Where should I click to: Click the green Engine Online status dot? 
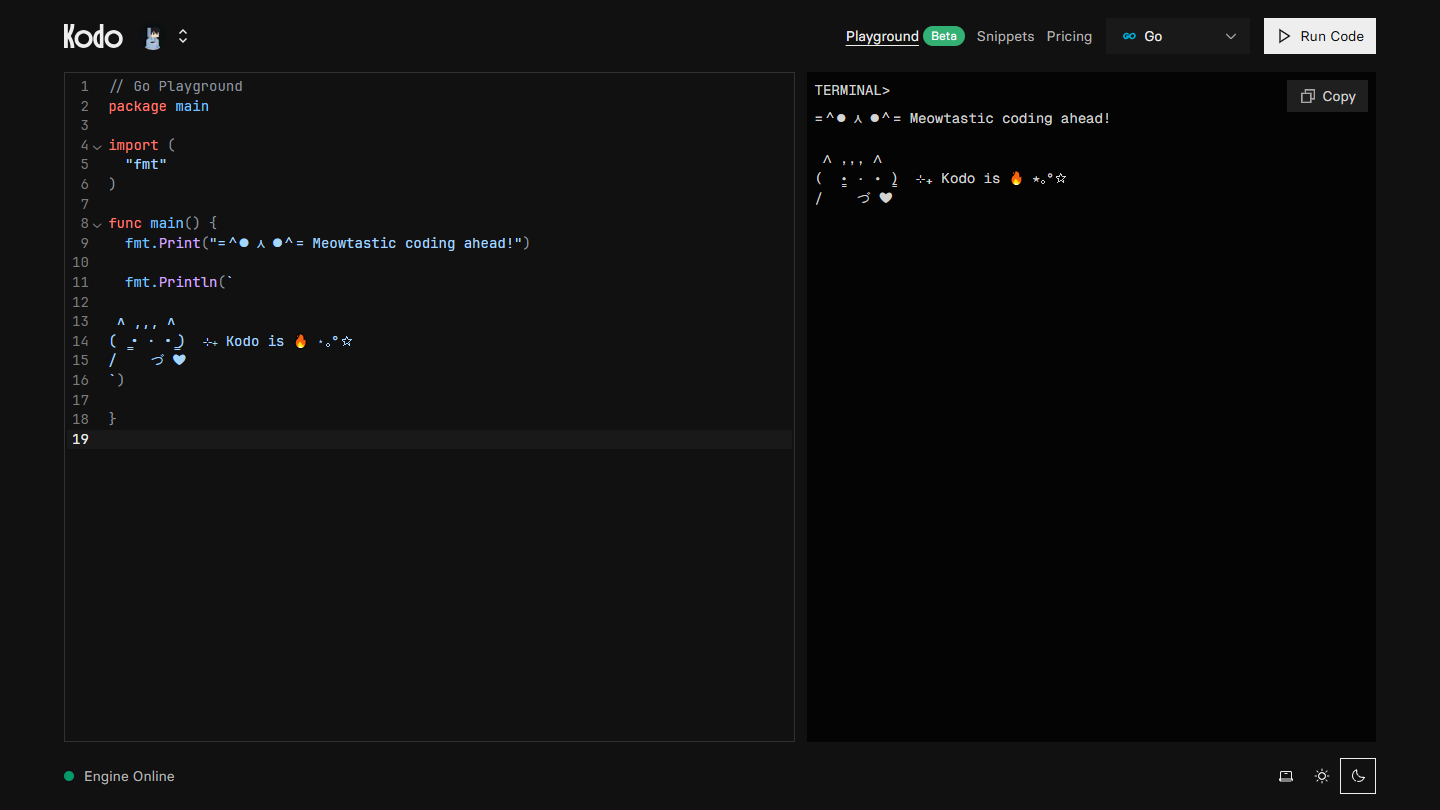pos(69,776)
